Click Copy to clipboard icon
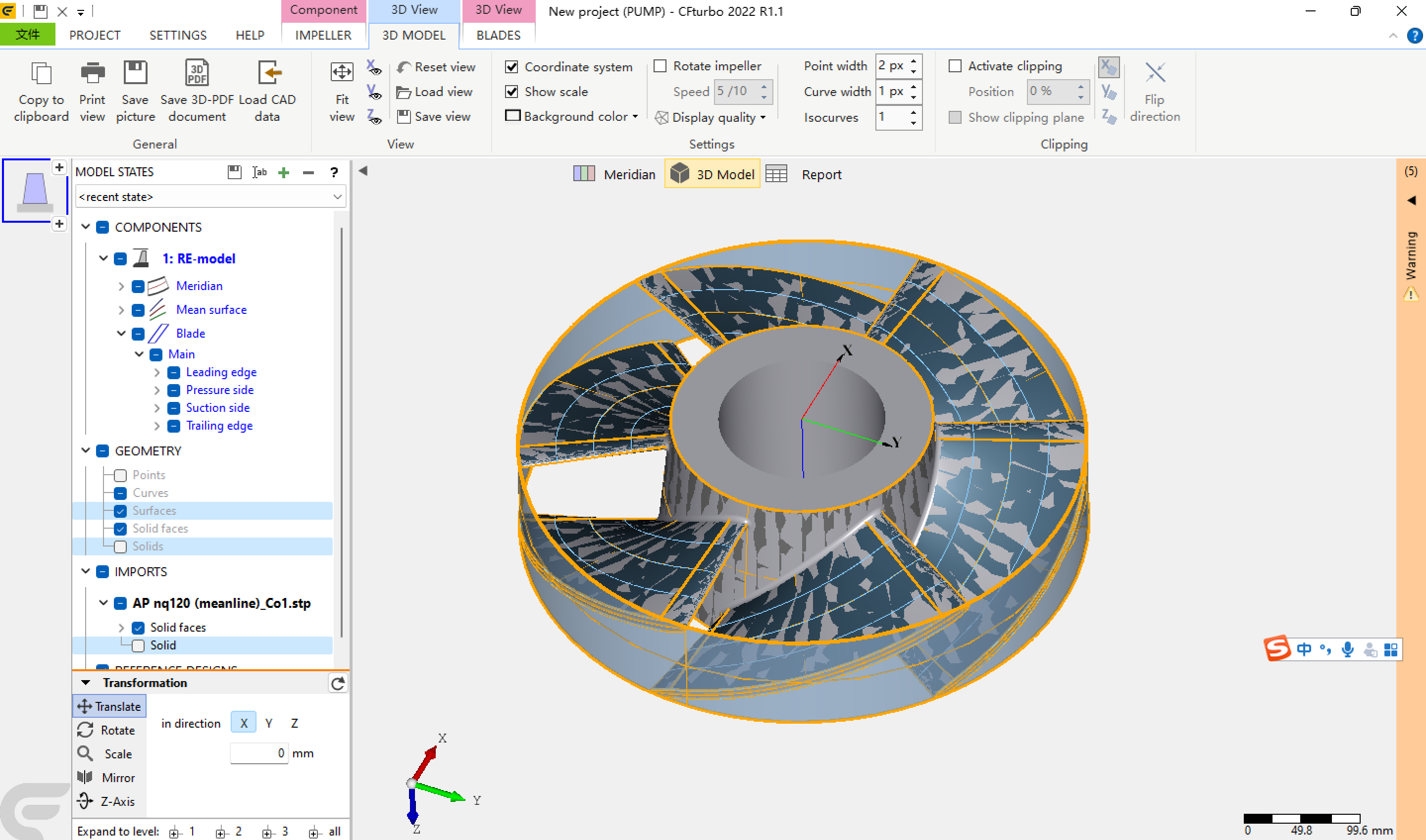 tap(41, 74)
